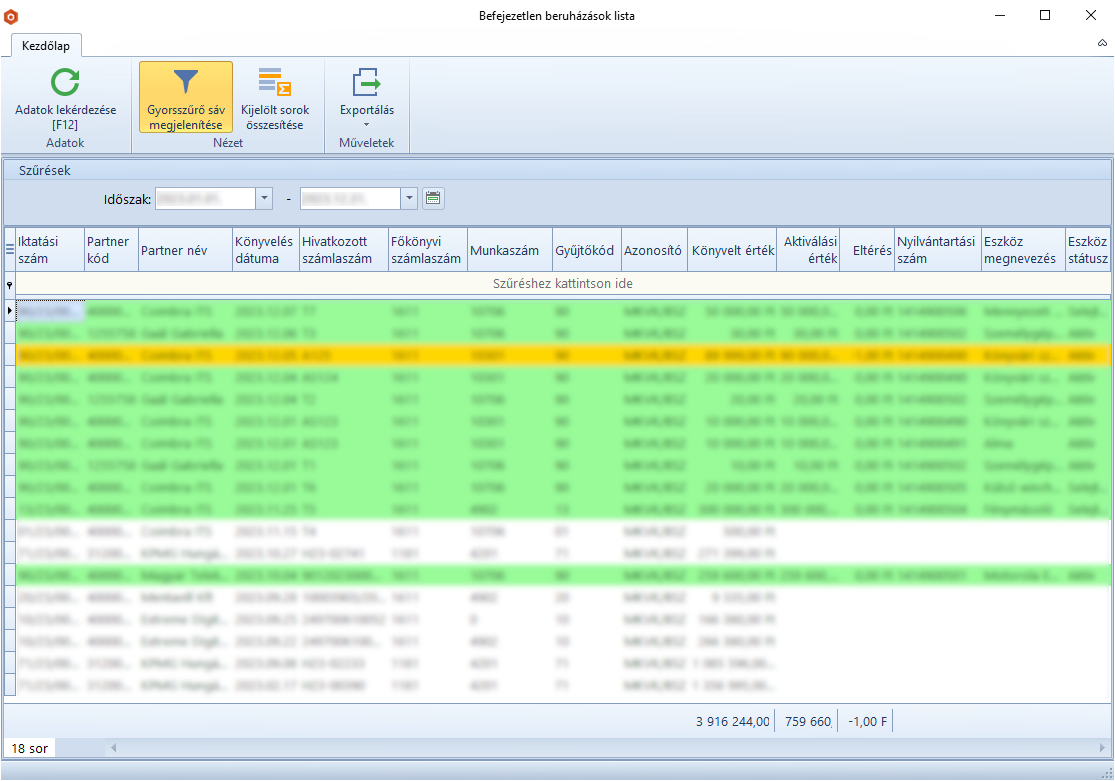Screen dimensions: 1115x781
Task: Open the calendar period picker icon
Action: [433, 198]
